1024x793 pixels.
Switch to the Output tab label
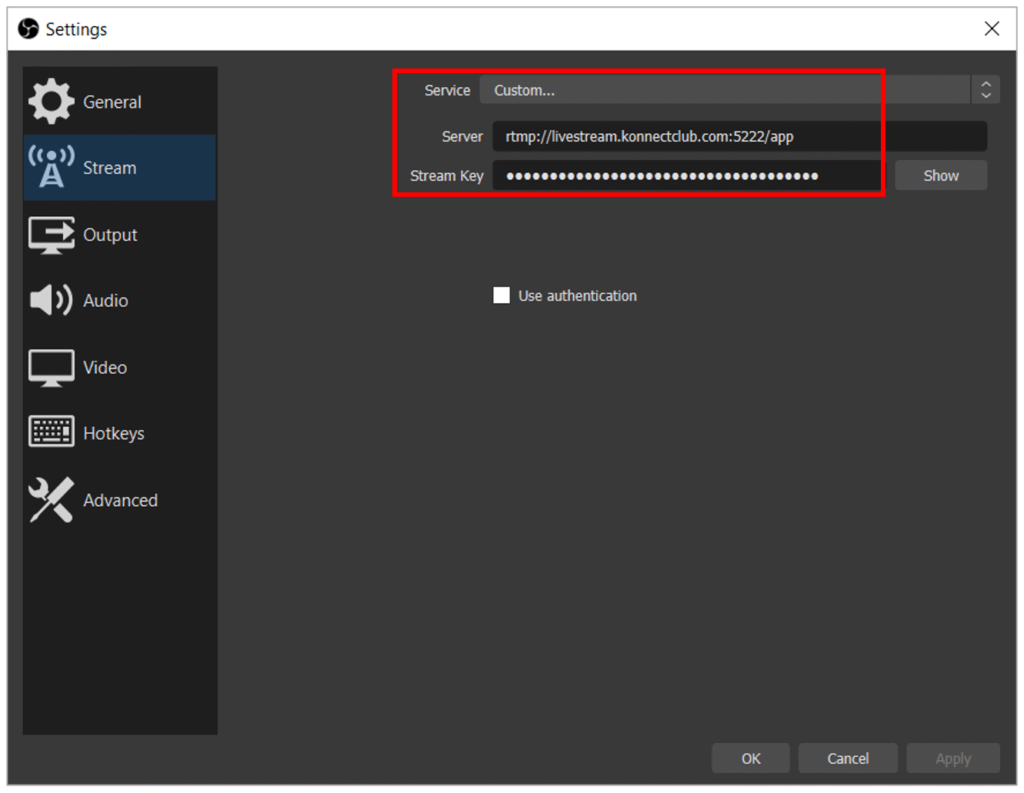pyautogui.click(x=110, y=235)
